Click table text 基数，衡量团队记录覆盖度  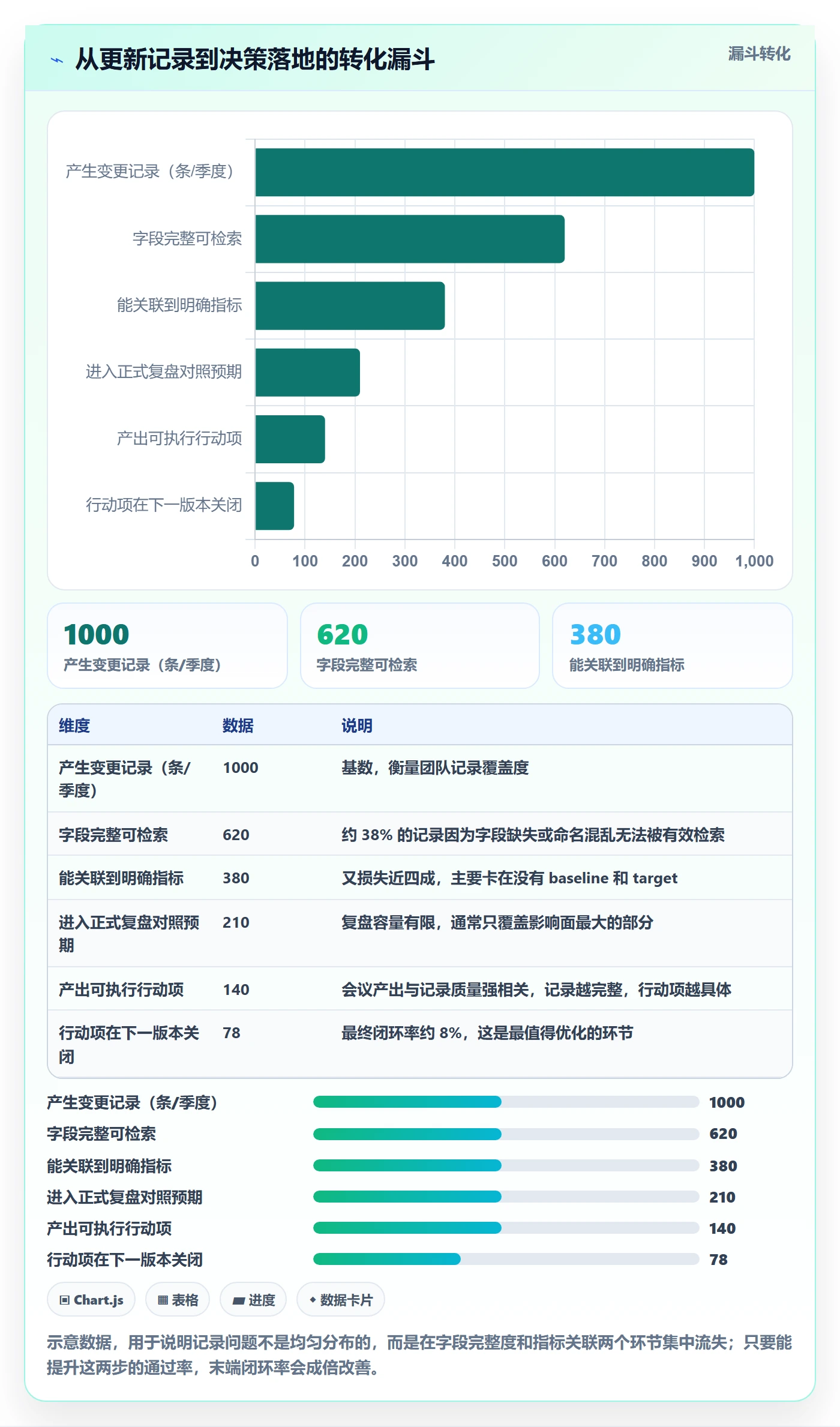click(x=435, y=768)
